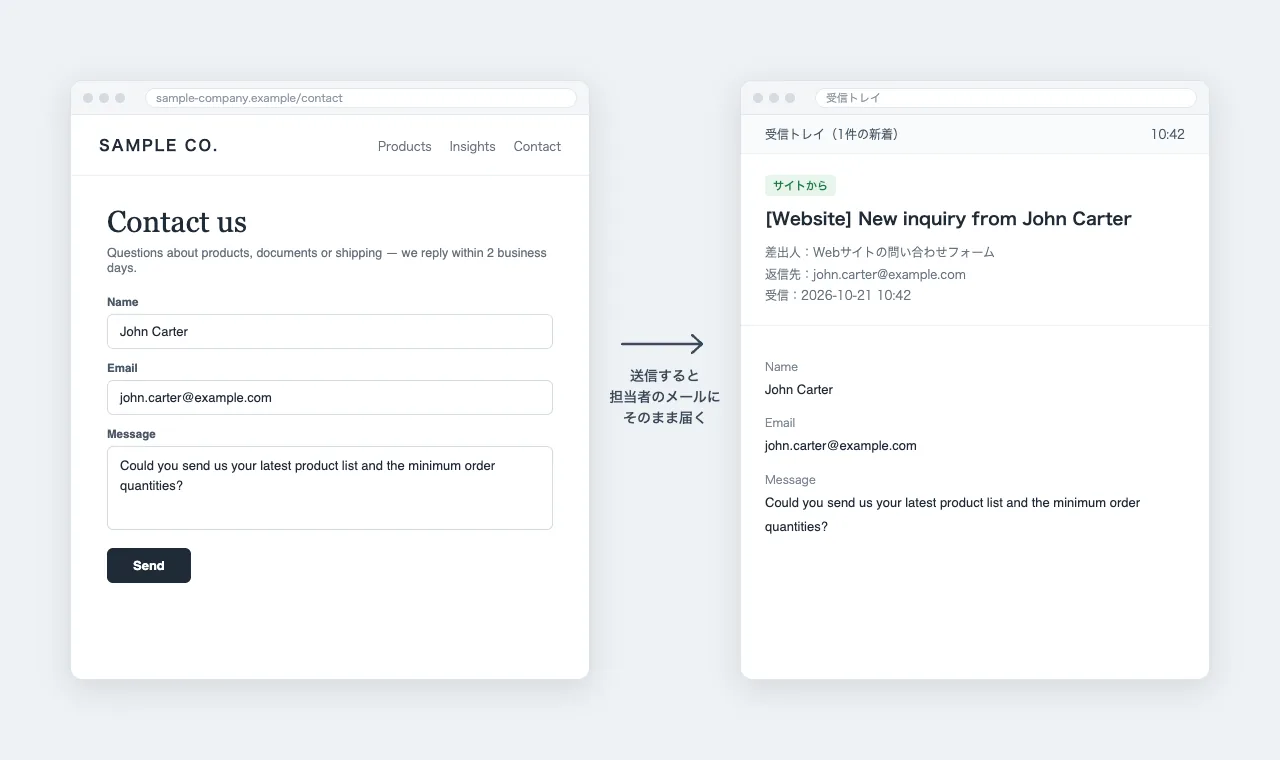1280x760 pixels.
Task: Click the 10:42 time in inbox header
Action: point(1167,134)
